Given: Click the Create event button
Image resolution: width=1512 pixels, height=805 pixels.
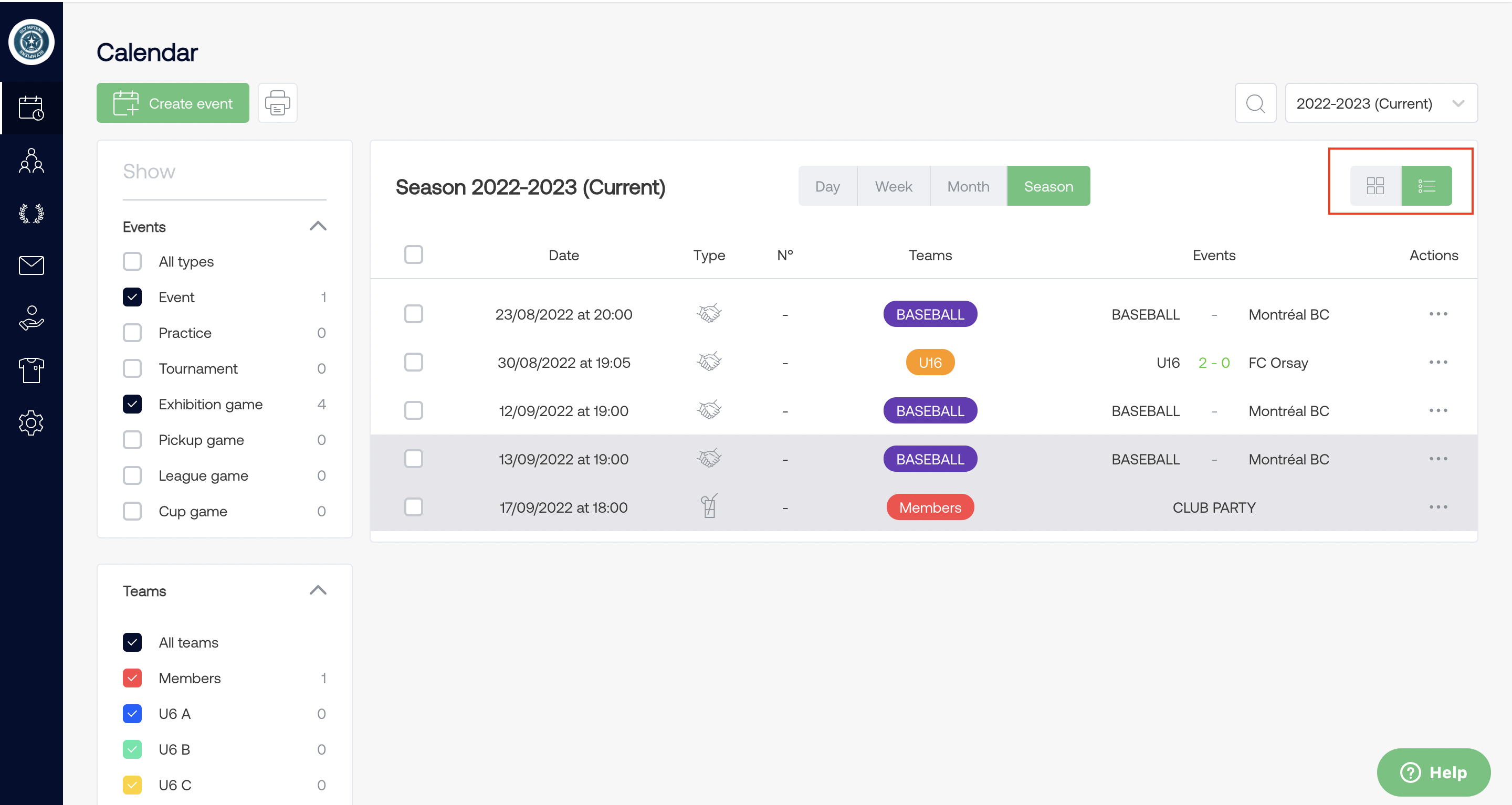Looking at the screenshot, I should (x=173, y=103).
